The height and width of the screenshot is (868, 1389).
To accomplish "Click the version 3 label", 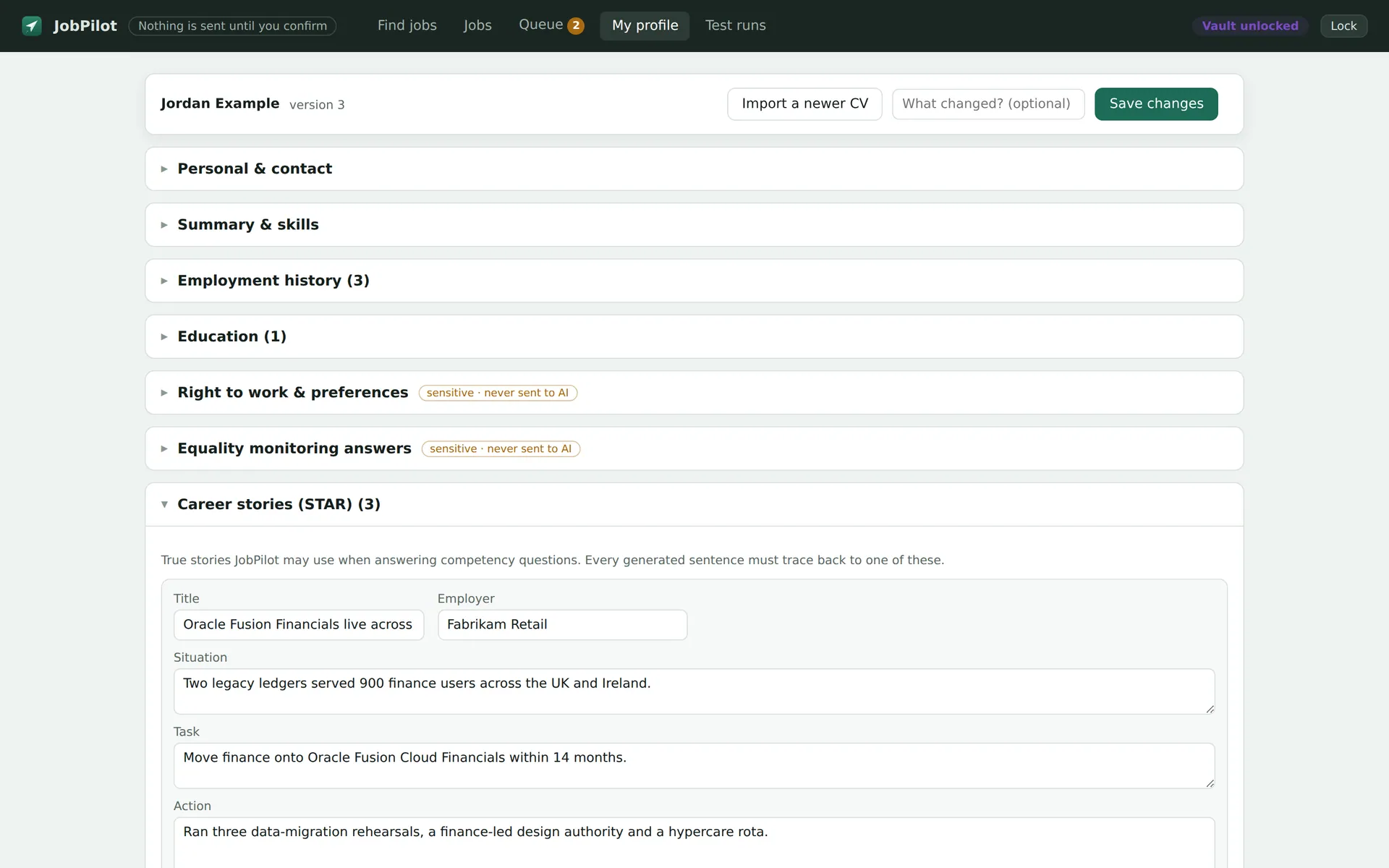I will point(317,105).
